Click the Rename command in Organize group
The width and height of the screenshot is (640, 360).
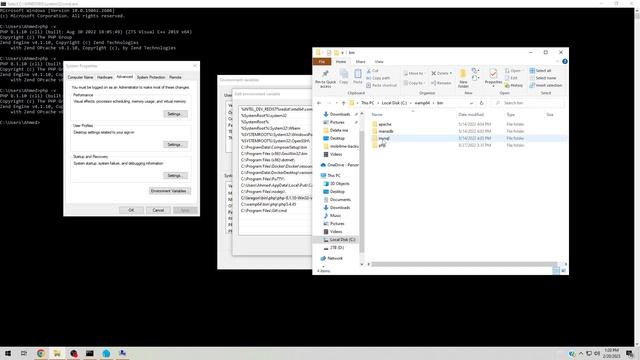click(441, 83)
